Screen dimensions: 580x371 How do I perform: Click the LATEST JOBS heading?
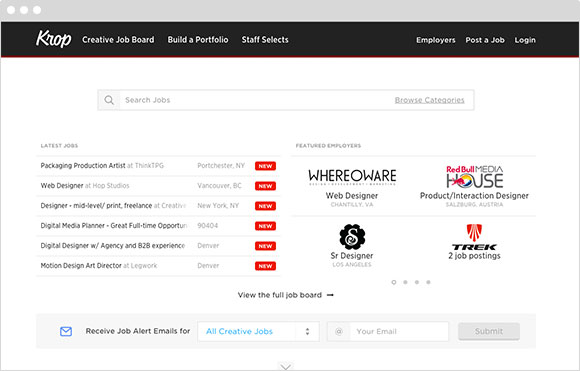coord(59,146)
